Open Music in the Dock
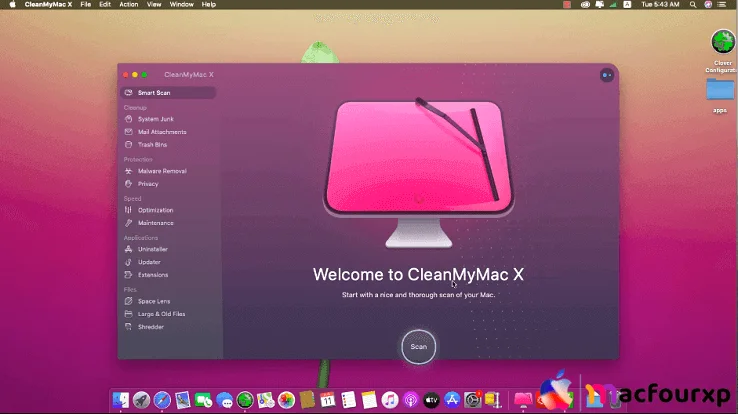 (x=390, y=400)
